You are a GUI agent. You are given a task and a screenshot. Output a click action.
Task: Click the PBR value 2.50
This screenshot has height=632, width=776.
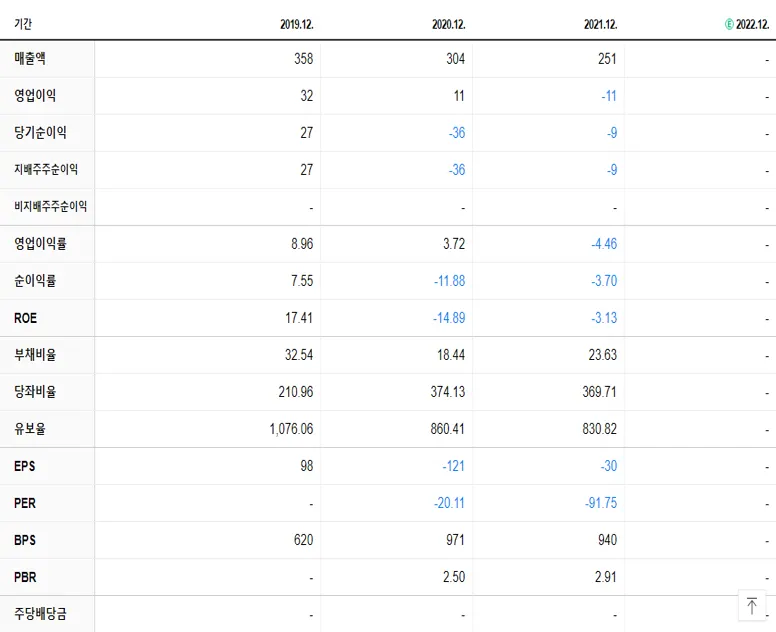454,577
